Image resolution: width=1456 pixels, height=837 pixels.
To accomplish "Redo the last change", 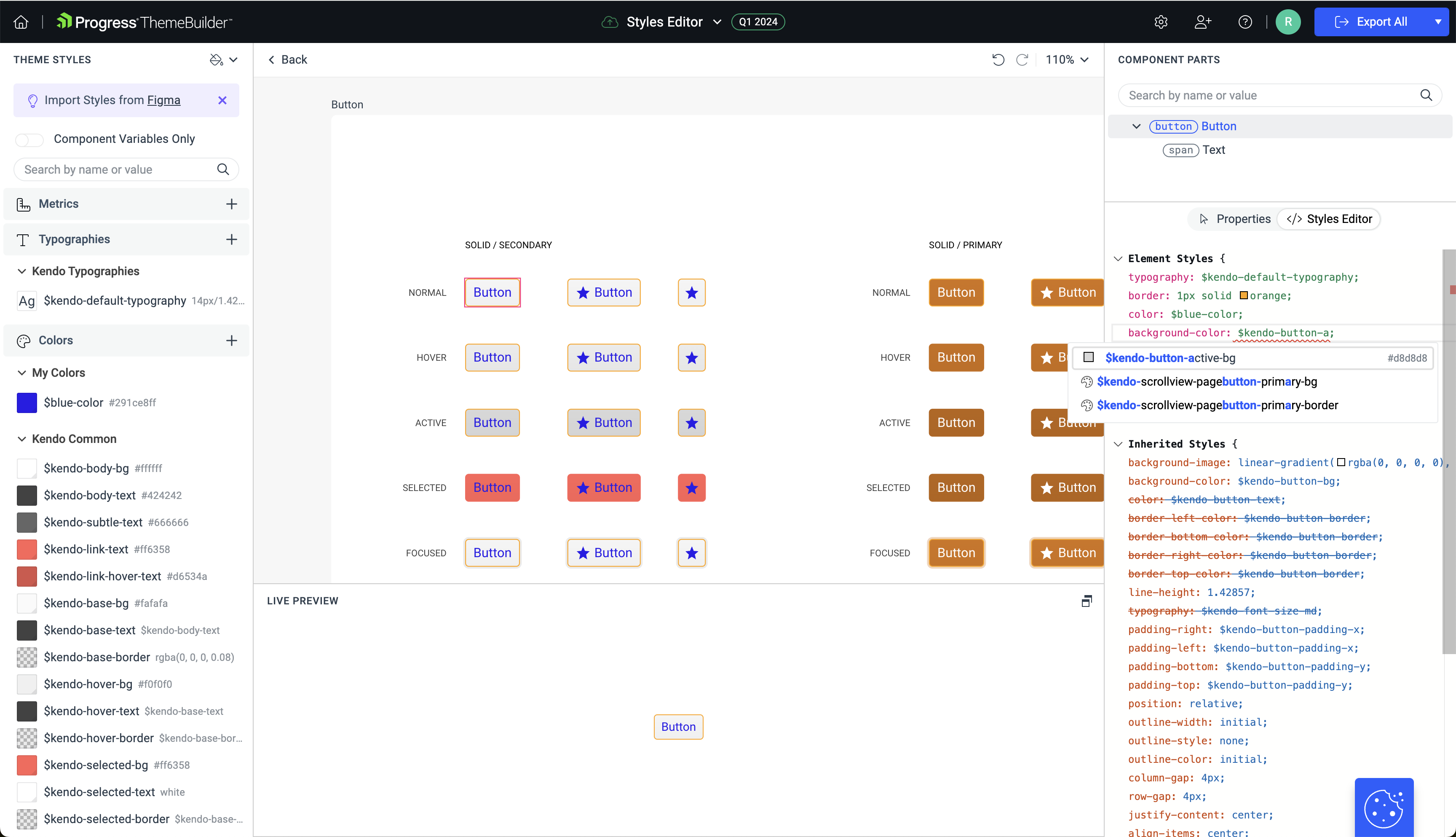I will tap(1022, 59).
